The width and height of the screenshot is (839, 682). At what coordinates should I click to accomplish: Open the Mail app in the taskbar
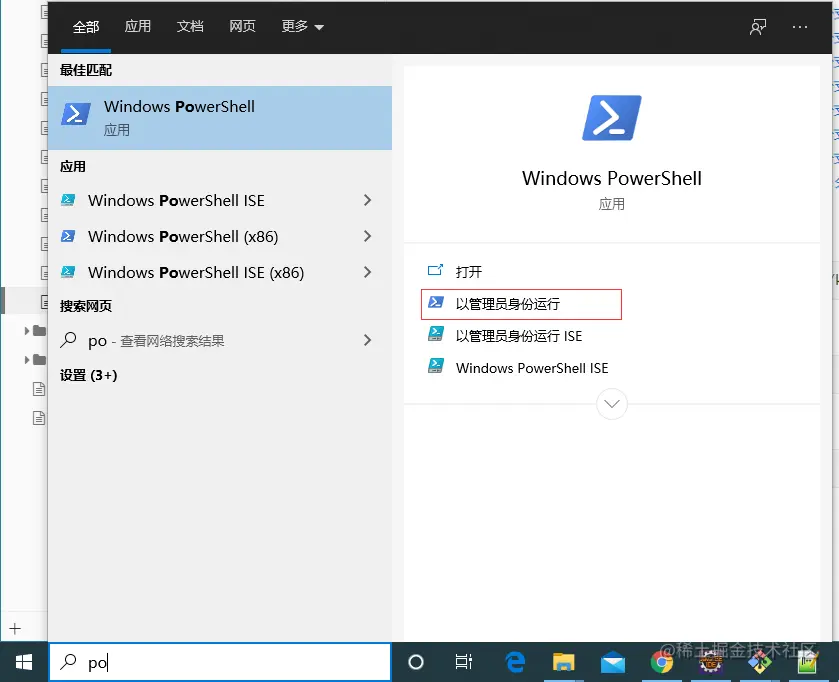613,663
